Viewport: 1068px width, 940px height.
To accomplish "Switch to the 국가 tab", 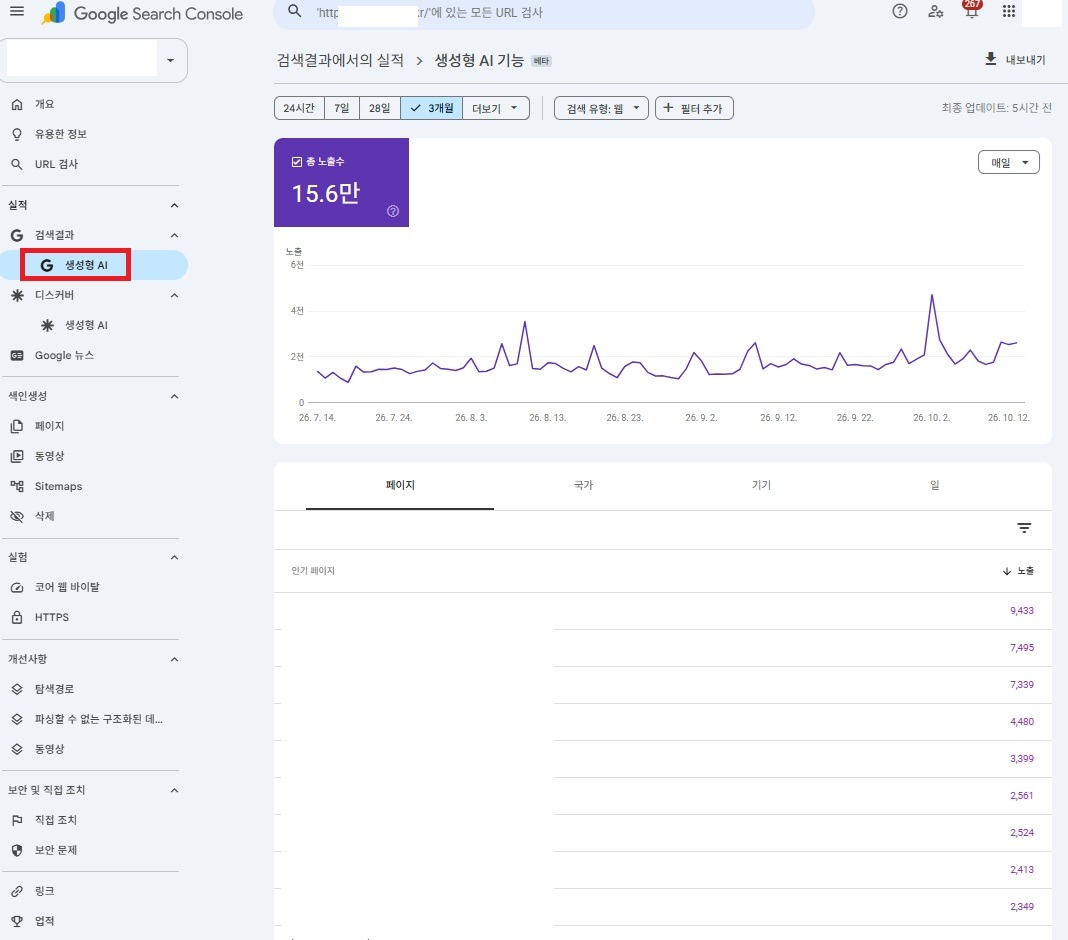I will (x=583, y=485).
